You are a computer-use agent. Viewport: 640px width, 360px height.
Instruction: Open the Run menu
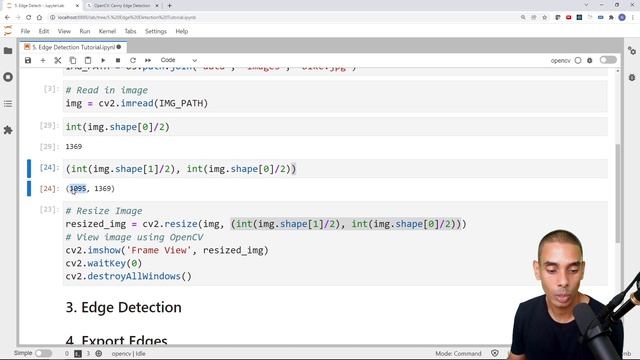(84, 31)
